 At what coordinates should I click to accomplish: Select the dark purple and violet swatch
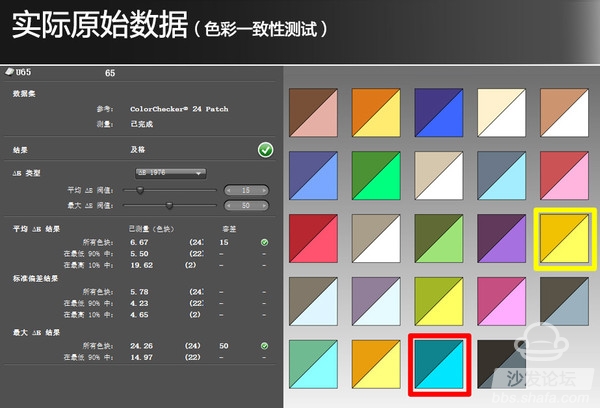coord(502,238)
